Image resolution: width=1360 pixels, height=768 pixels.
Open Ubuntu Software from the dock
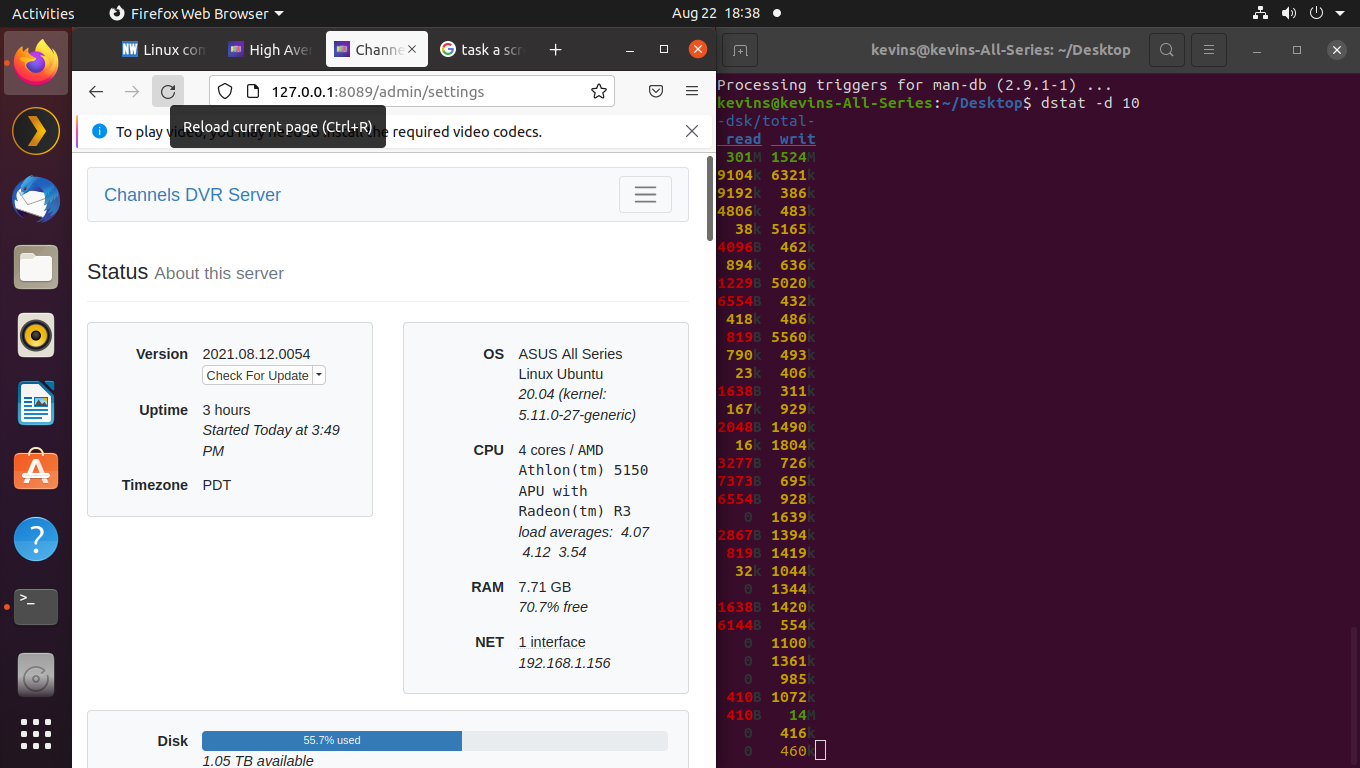tap(36, 470)
